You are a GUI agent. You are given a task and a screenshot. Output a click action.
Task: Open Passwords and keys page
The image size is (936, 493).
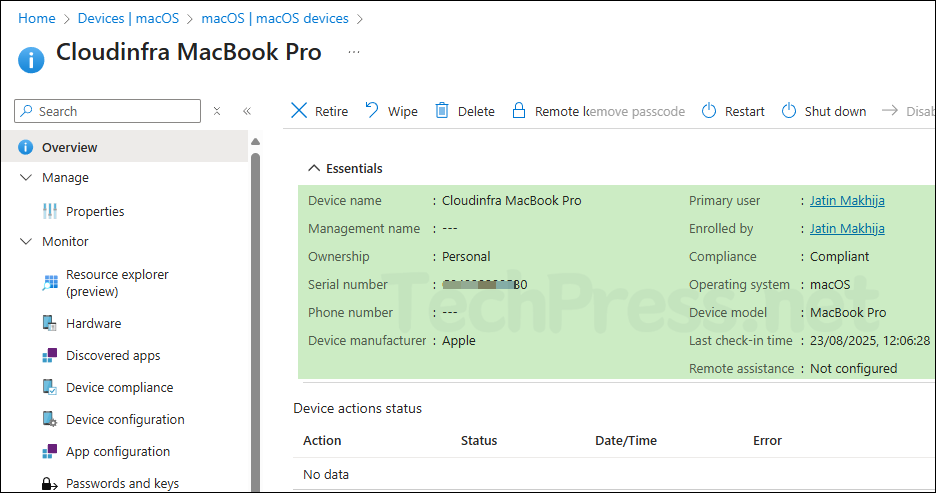(x=122, y=483)
